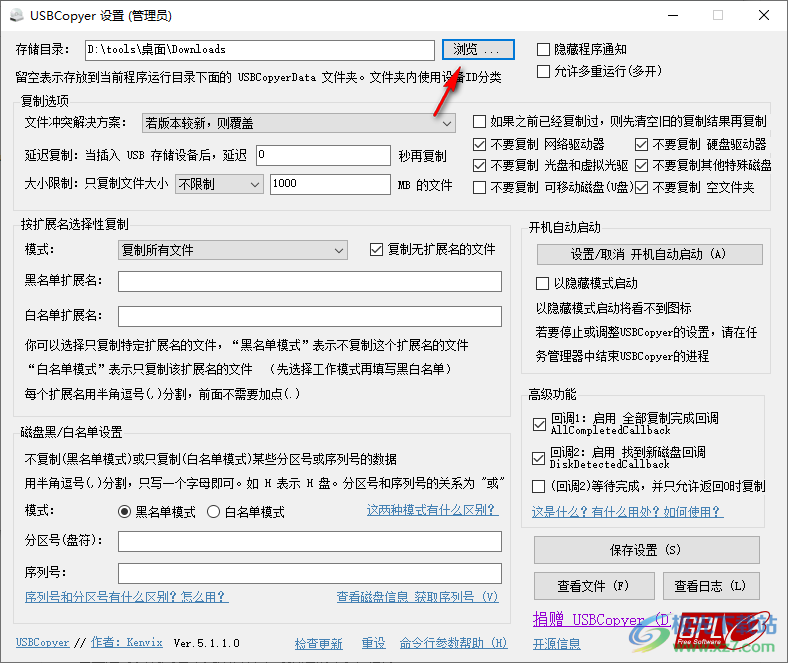Viewport: 788px width, 663px height.
Task: Open 查看磁盘信息 获取序列号 (V) link
Action: [x=417, y=597]
